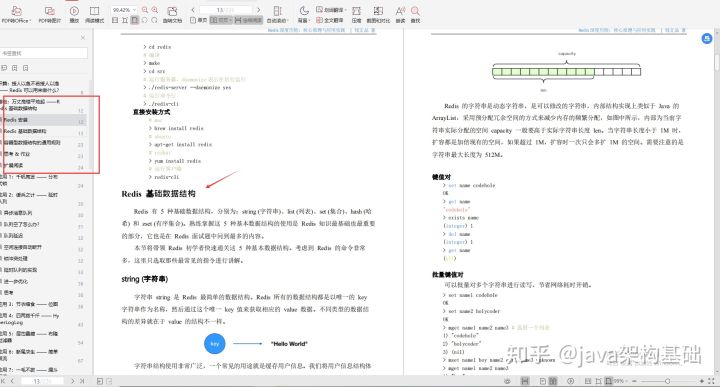720x387 pixels.
Task: Select the highlighted fit page icon in toolbar
Action: 135,20
